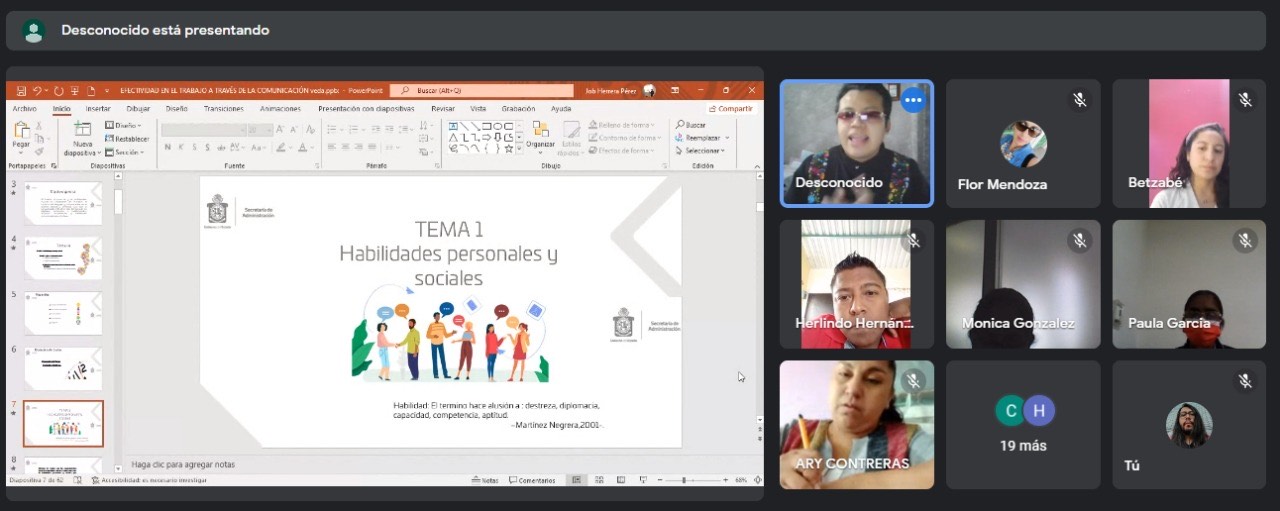Switch to slide sorter view icon
Screen dimensions: 1280x511
(597, 481)
